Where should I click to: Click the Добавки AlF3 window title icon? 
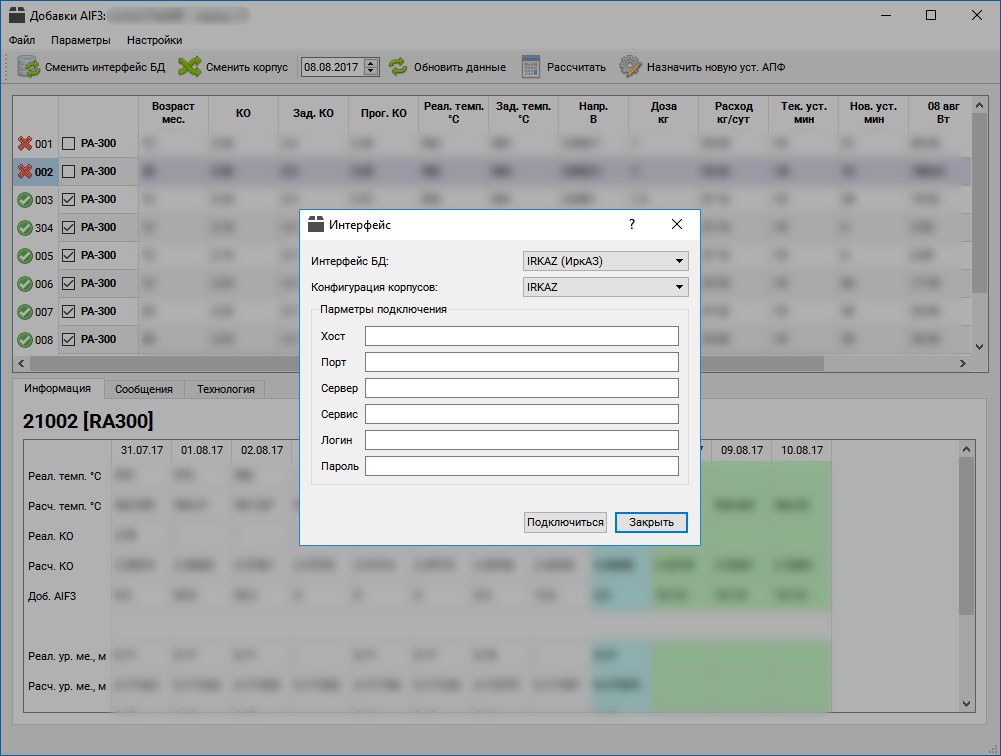17,15
